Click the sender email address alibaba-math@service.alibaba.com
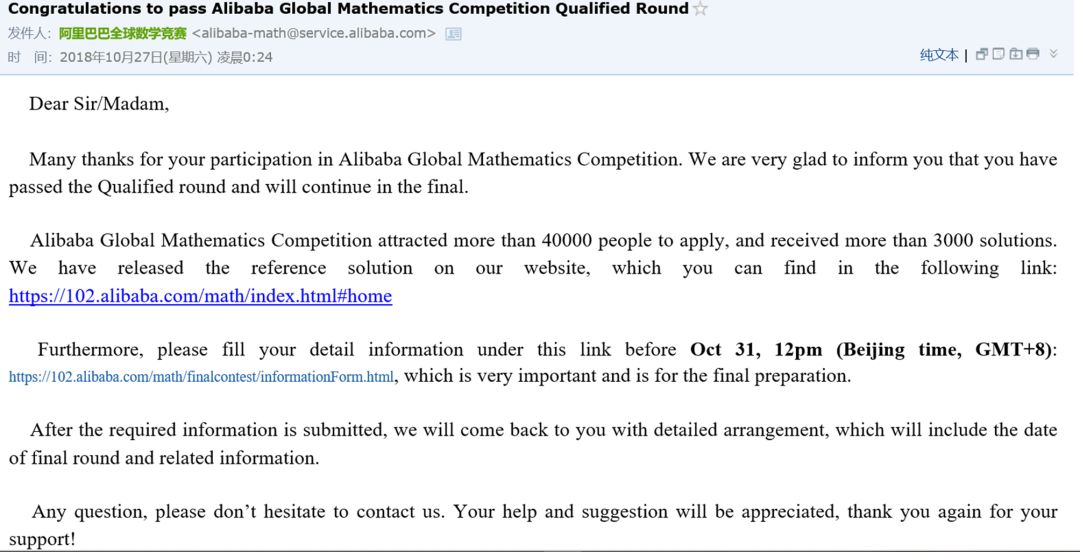 [x=313, y=33]
